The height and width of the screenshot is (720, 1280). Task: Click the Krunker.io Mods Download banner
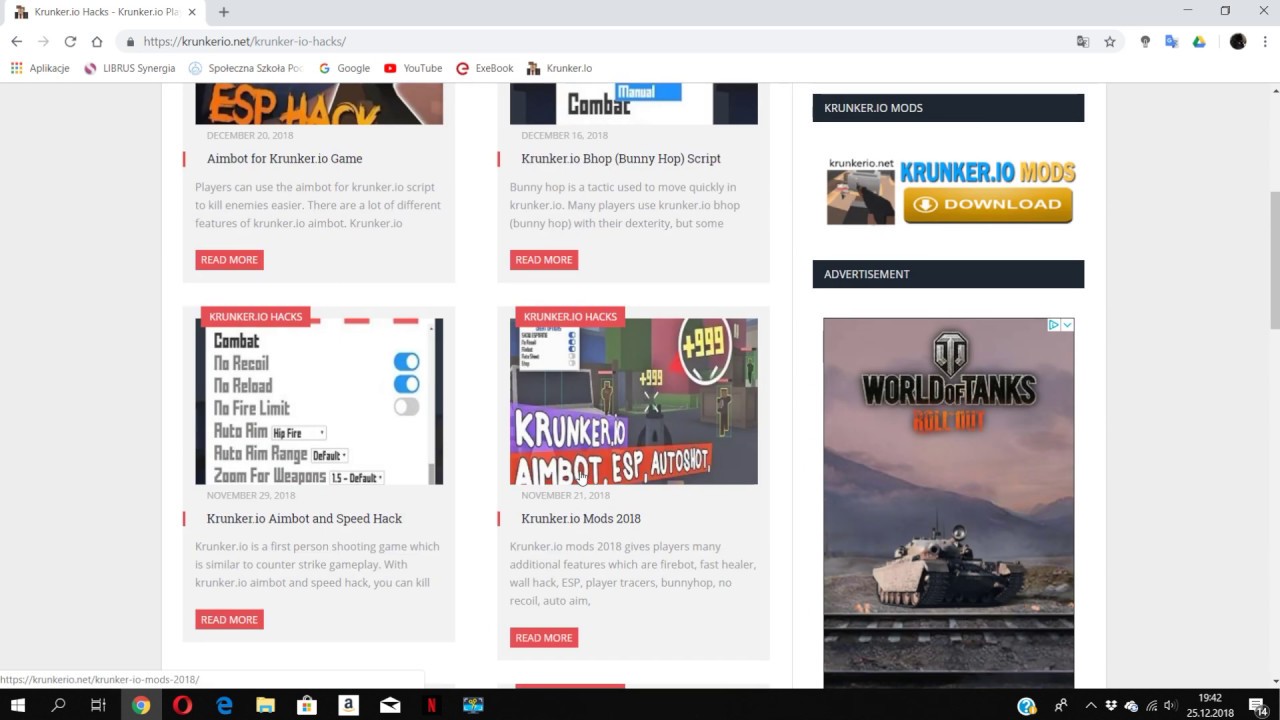(x=950, y=191)
